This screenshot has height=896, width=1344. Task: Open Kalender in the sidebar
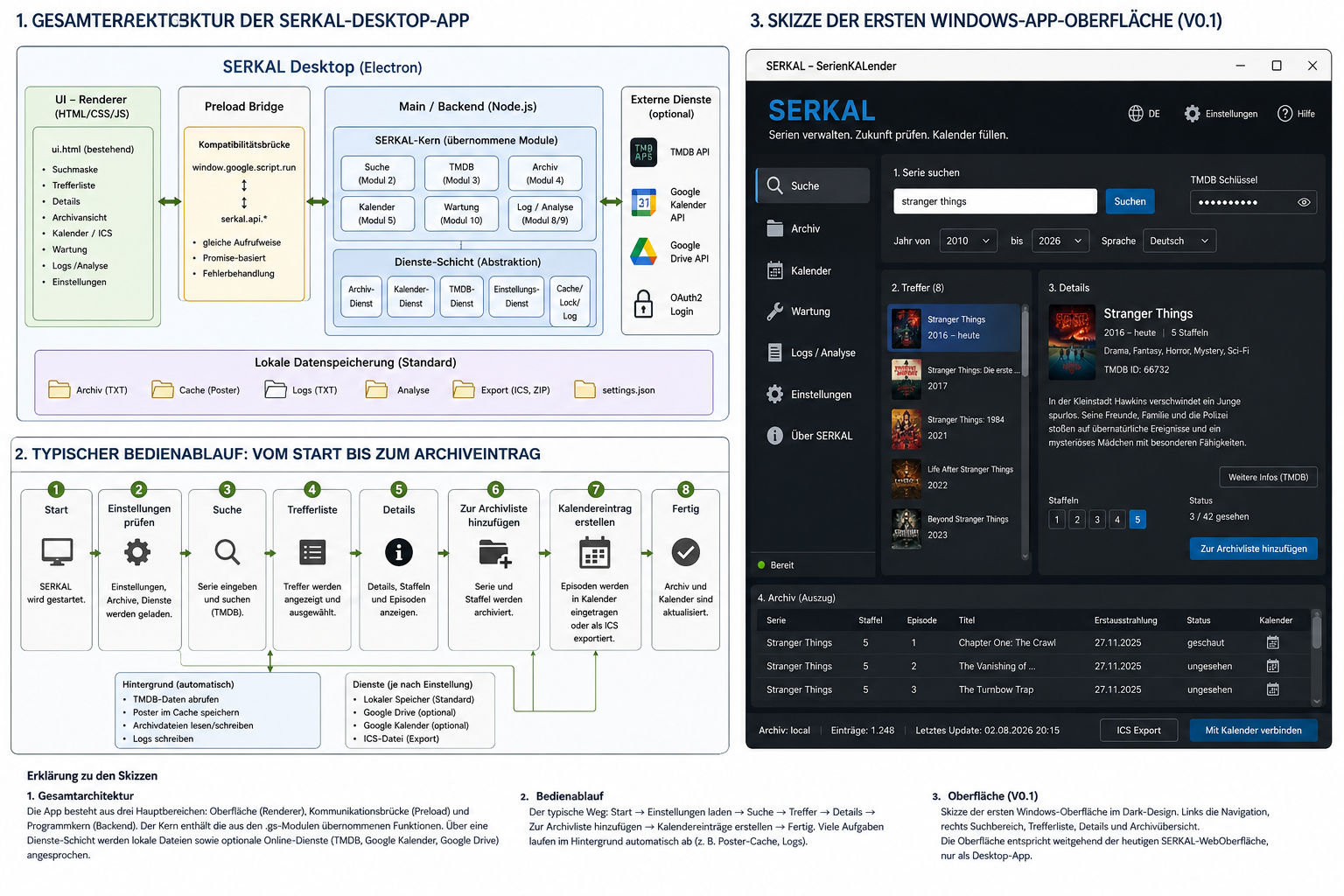click(813, 270)
